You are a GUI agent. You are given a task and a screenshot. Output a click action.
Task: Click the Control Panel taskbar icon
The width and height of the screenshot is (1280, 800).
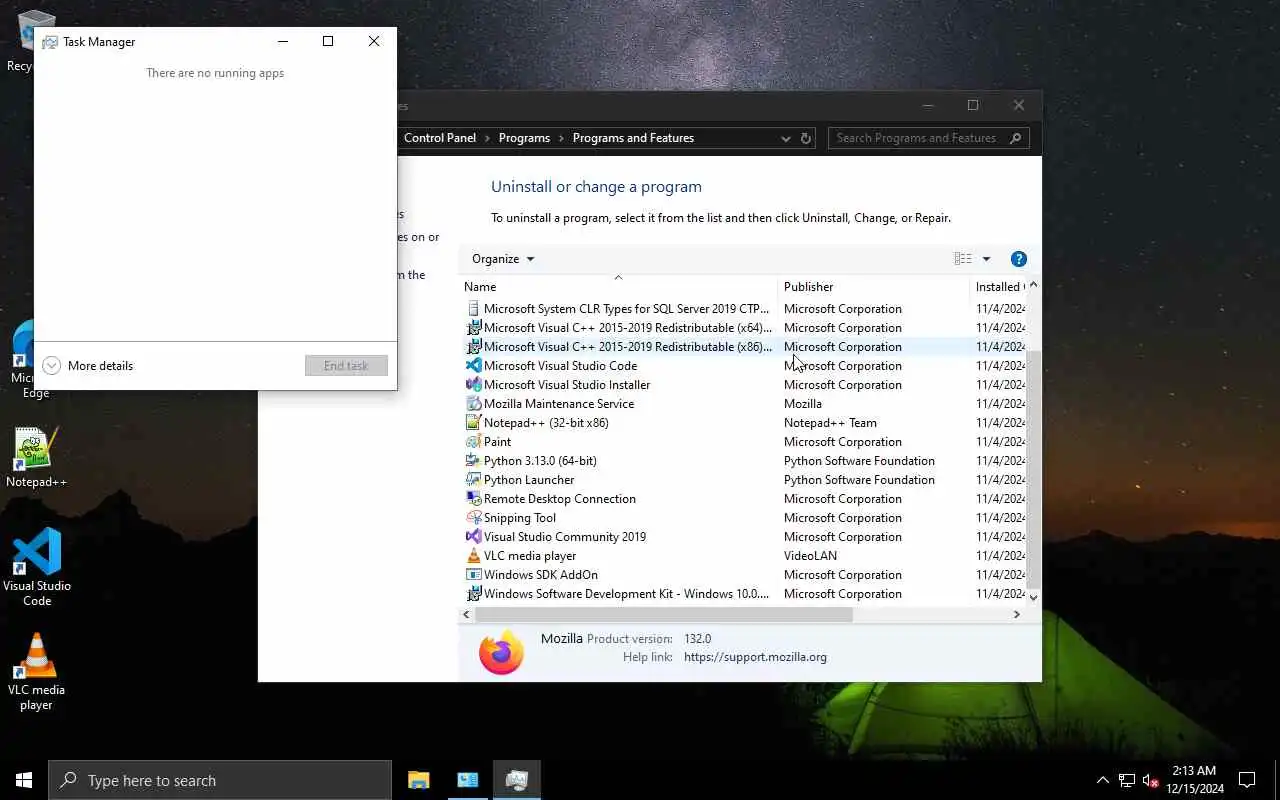468,780
